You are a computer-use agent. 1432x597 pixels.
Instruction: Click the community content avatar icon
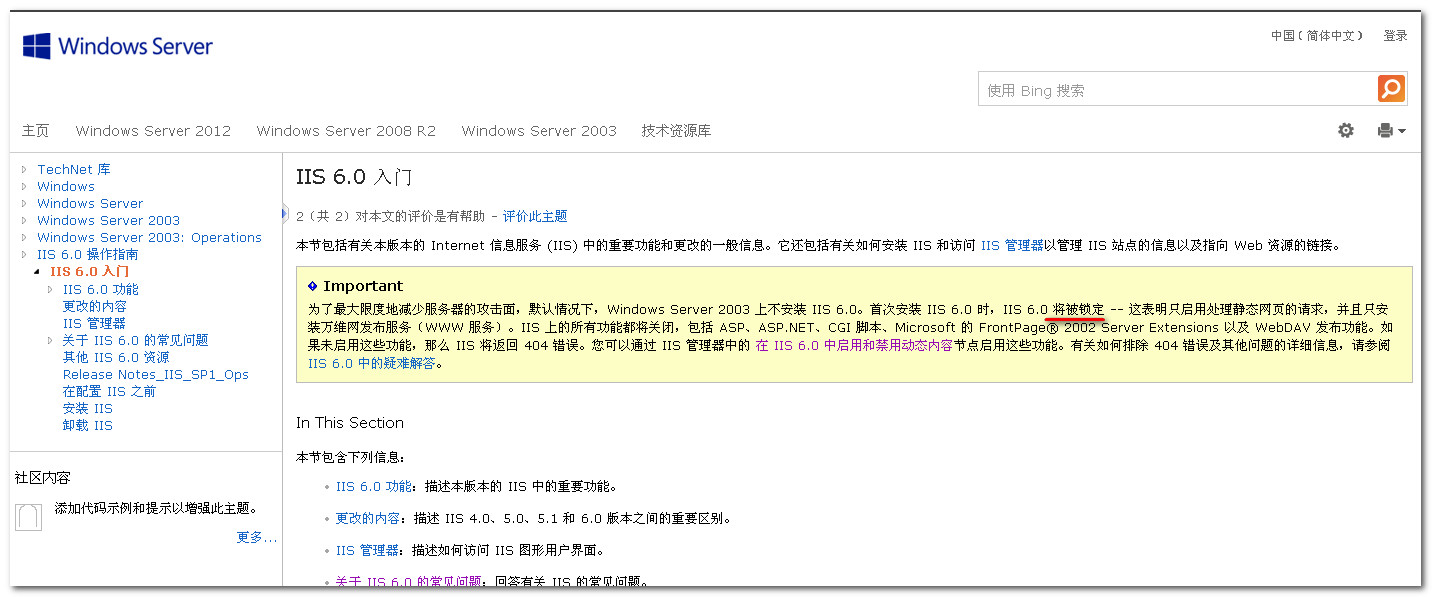pos(28,516)
